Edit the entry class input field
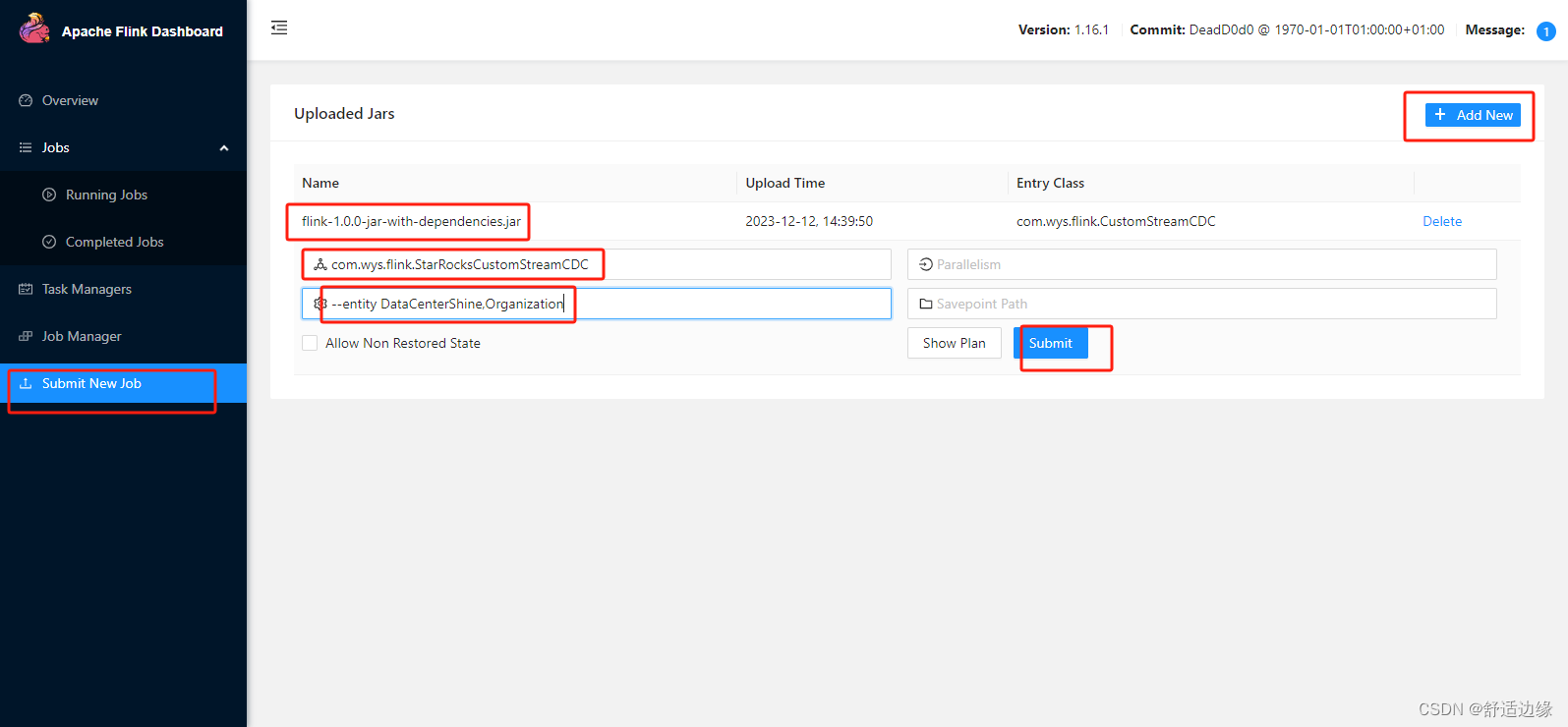This screenshot has width=1568, height=727. (x=597, y=264)
